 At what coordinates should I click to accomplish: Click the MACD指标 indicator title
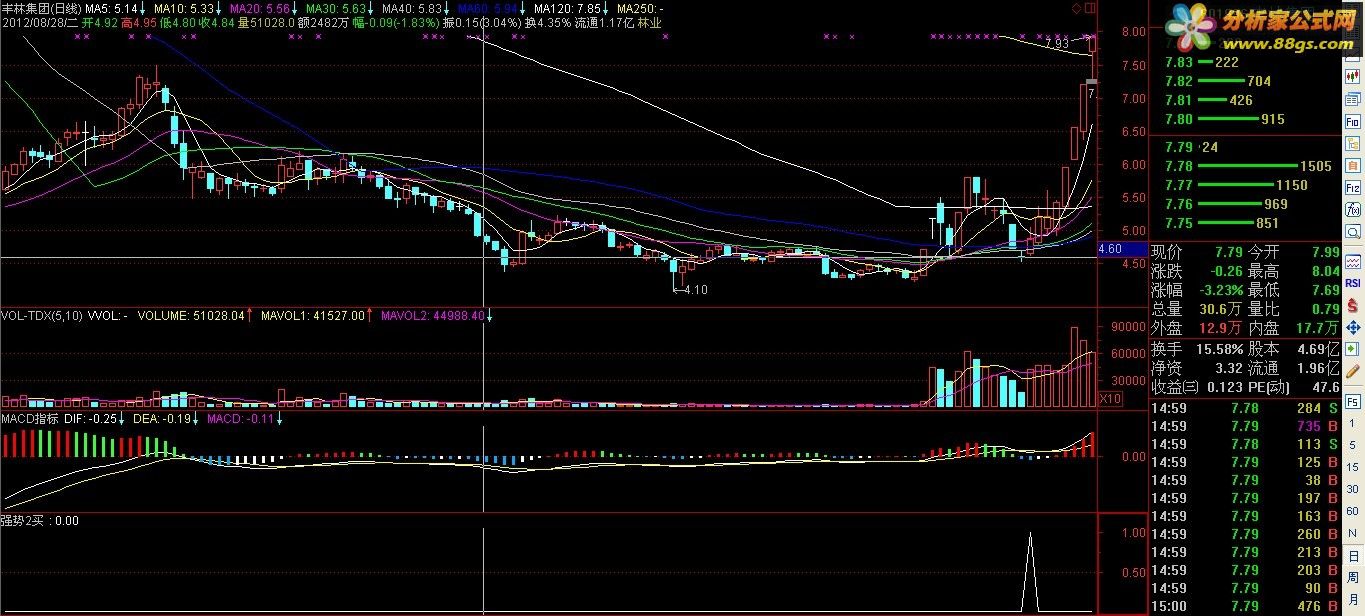point(30,418)
